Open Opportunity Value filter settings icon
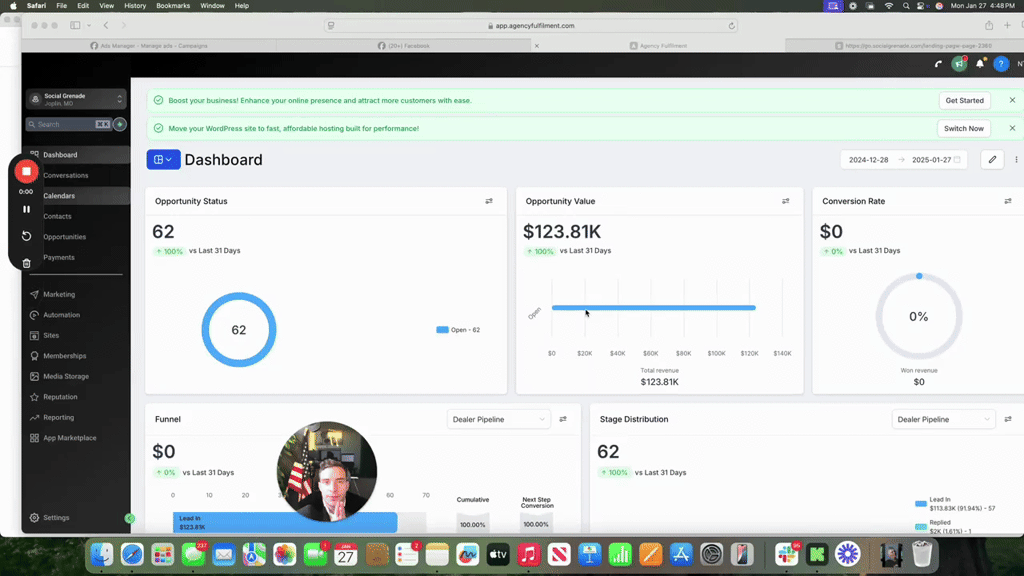The height and width of the screenshot is (576, 1024). (786, 201)
